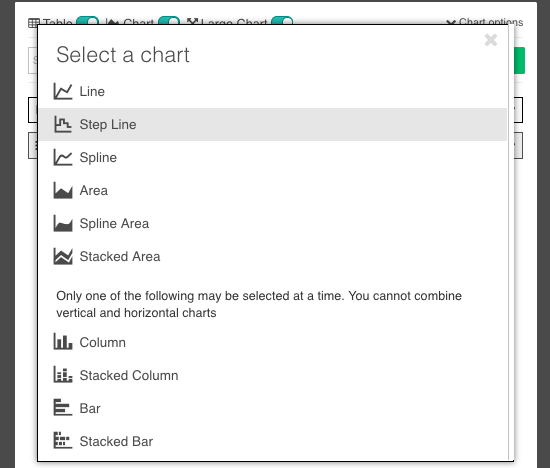Click the green button behind dialog
This screenshot has height=468, width=550.
point(519,60)
